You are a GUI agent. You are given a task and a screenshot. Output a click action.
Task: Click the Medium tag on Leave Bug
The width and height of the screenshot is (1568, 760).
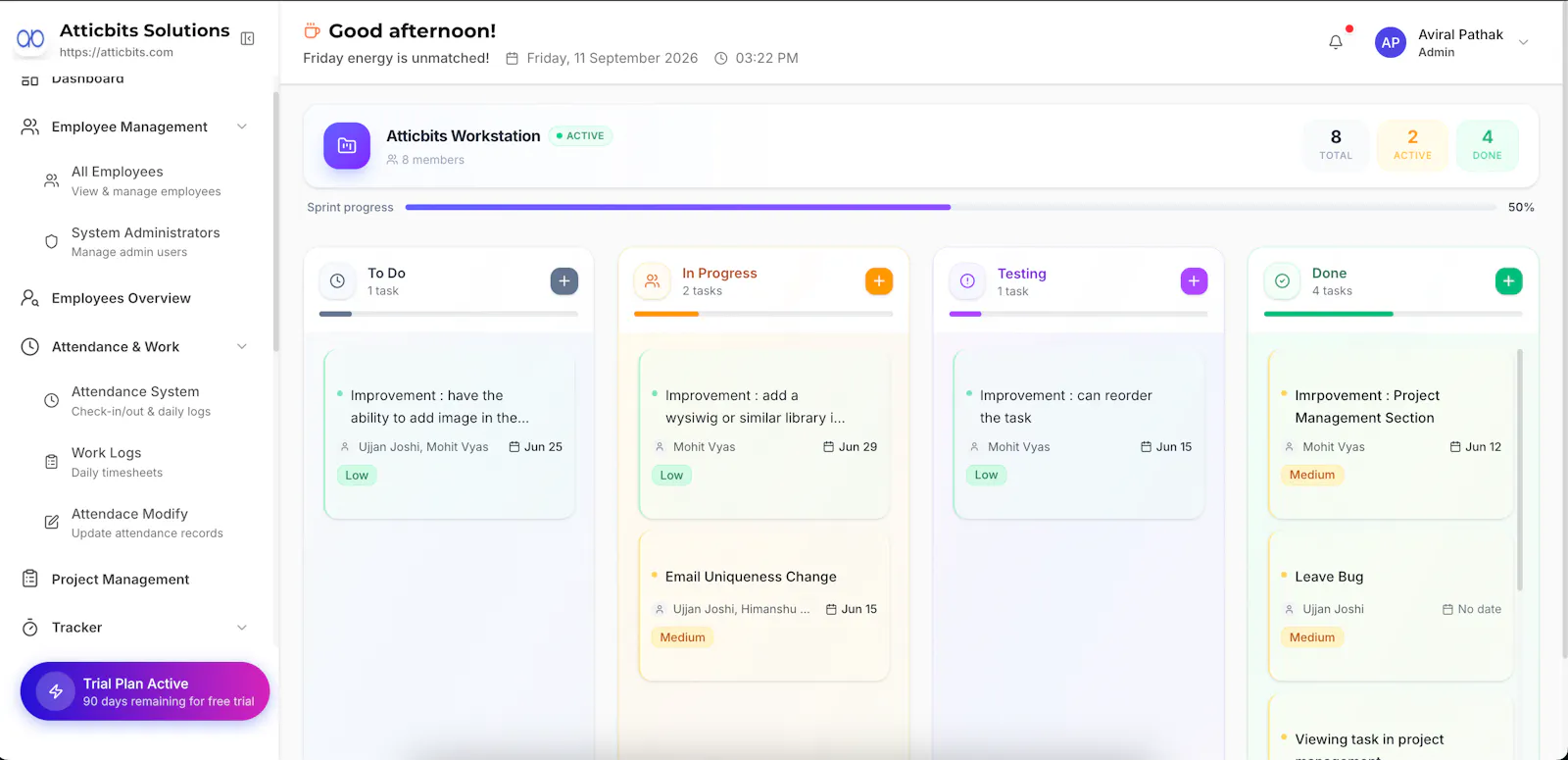tap(1312, 637)
